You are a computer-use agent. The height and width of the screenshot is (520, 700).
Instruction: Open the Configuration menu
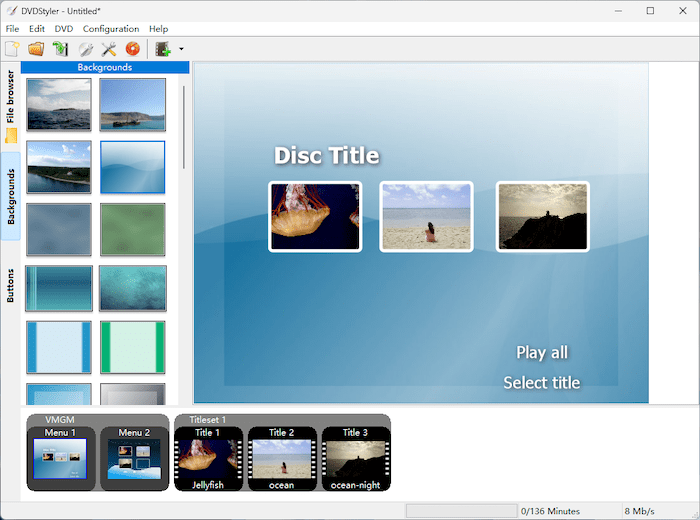111,29
